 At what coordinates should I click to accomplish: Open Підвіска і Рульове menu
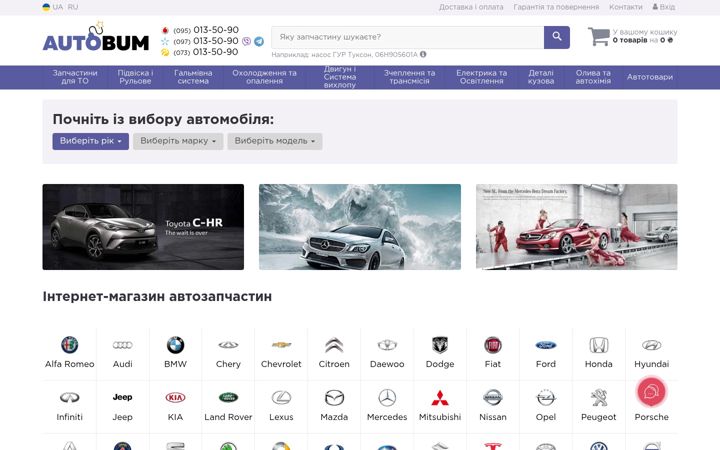click(135, 77)
